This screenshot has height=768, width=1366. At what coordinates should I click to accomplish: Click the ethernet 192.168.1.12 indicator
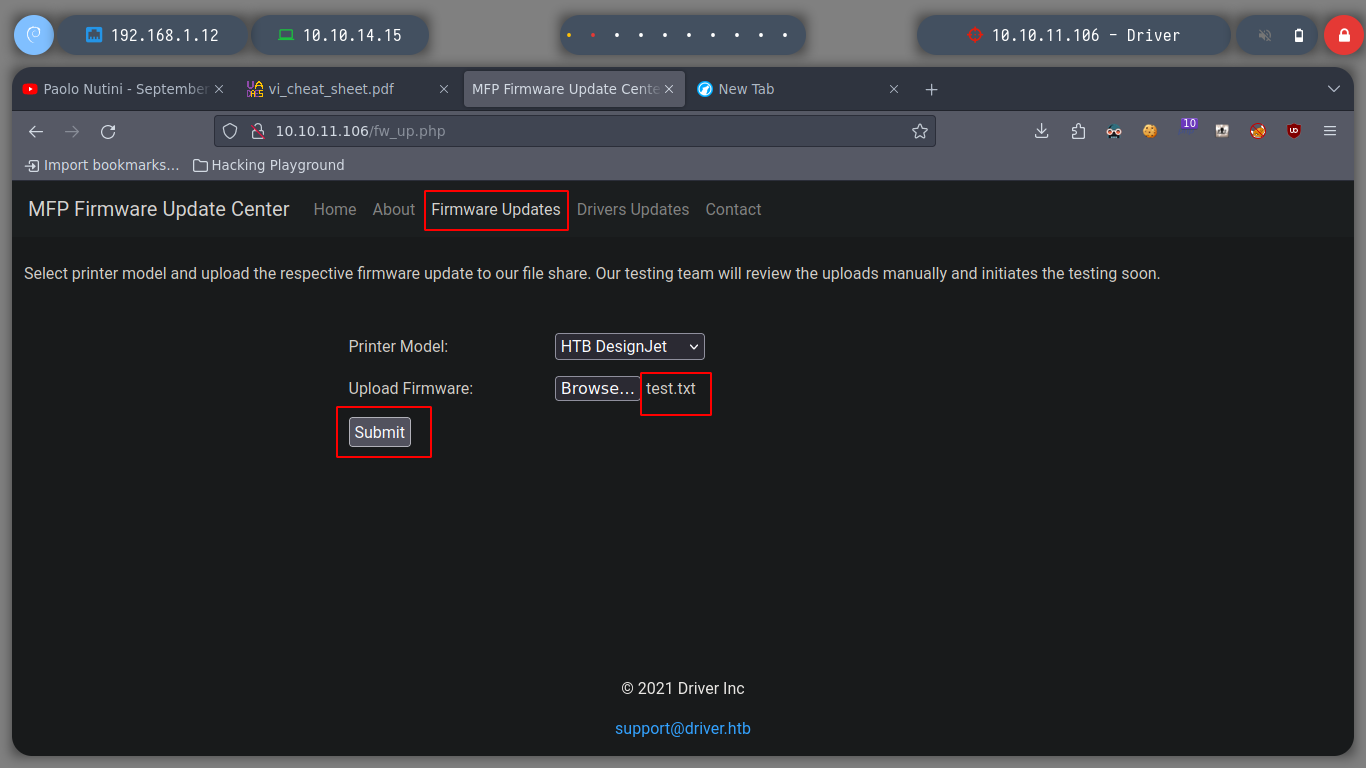153,35
